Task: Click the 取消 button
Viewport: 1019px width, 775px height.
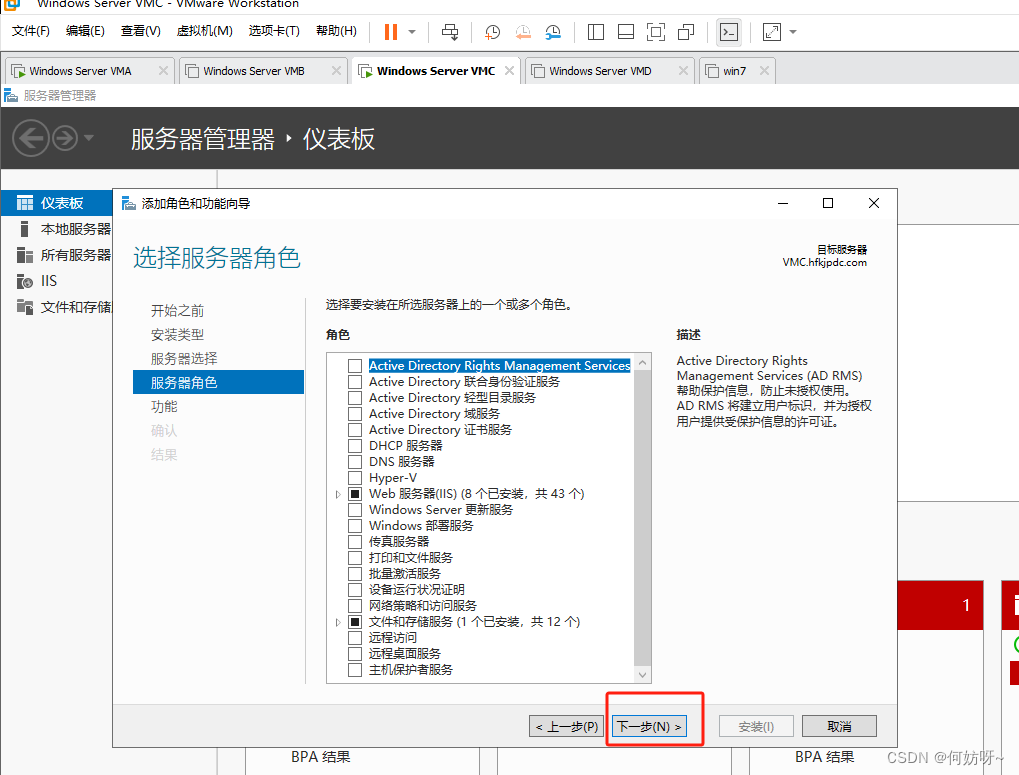Action: click(840, 727)
